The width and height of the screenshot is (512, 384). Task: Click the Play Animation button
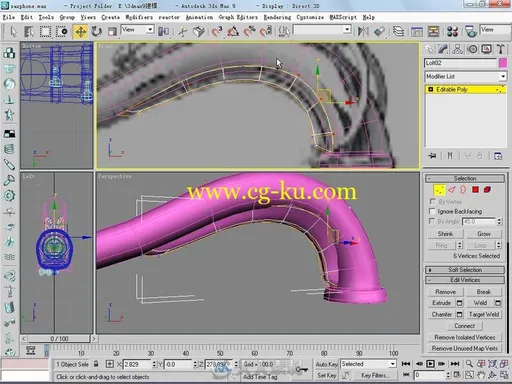tap(430, 364)
